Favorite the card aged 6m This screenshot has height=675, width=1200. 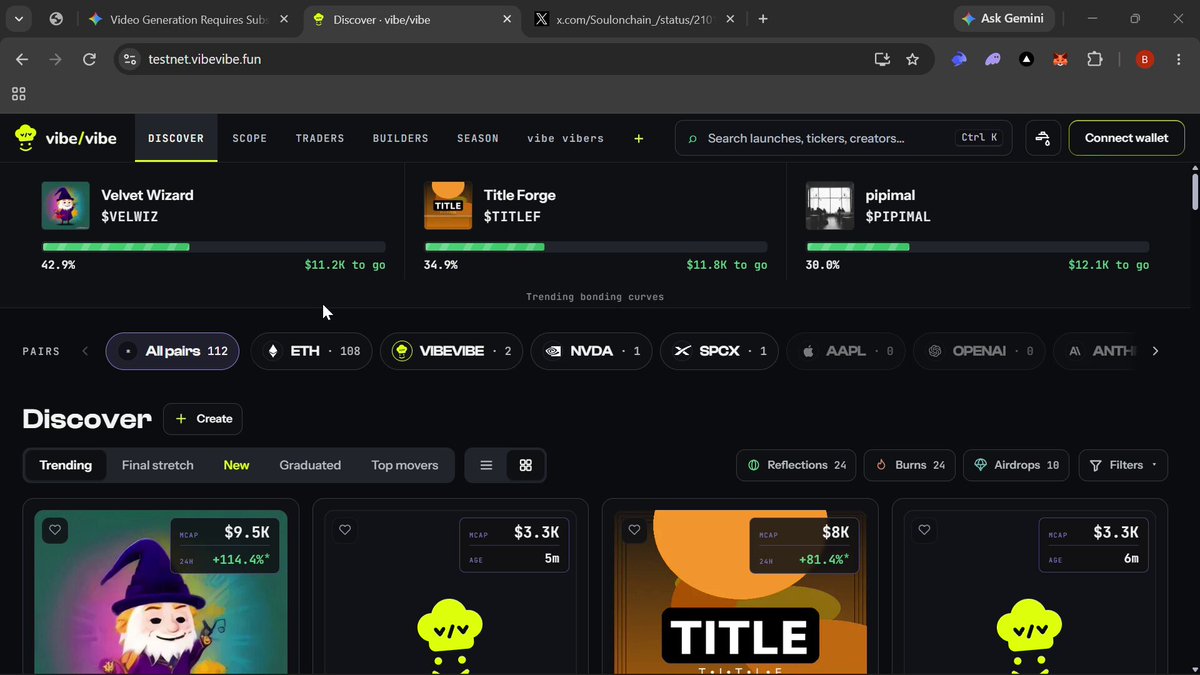(x=924, y=530)
